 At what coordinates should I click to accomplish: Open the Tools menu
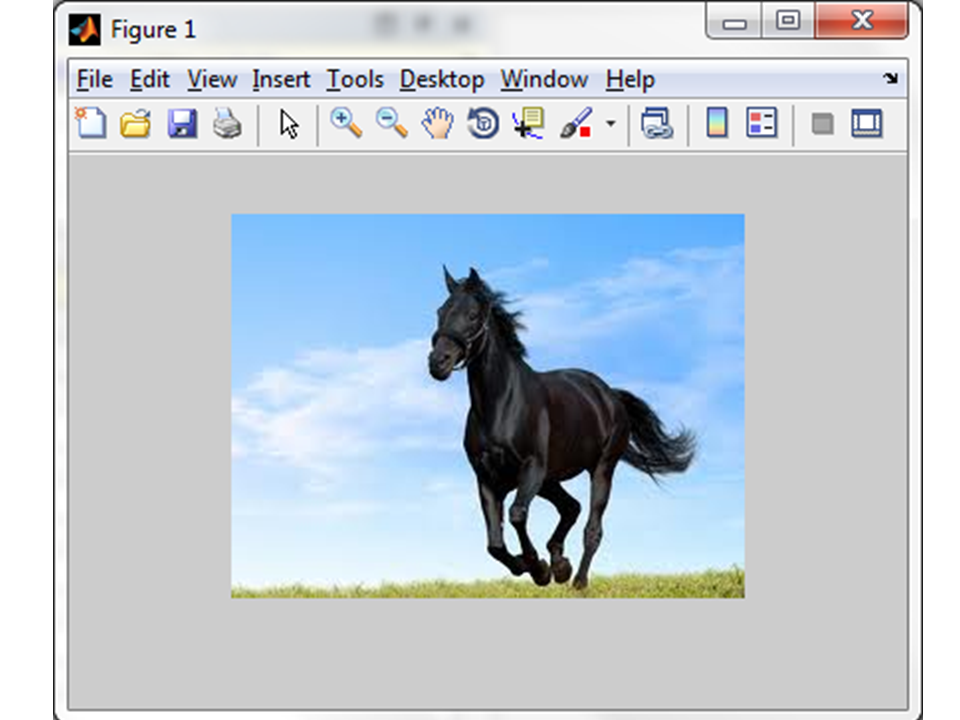(355, 80)
